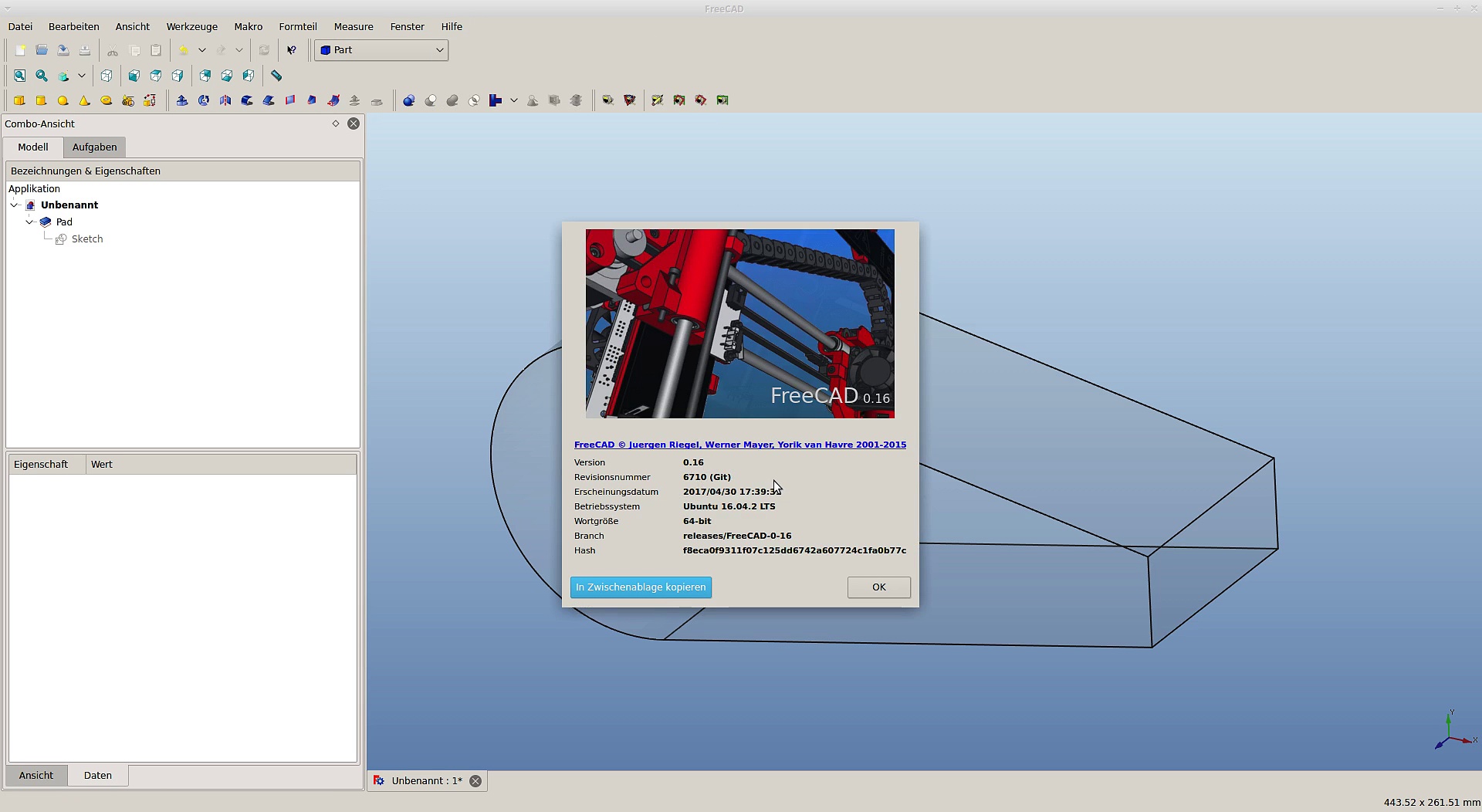Close the Unbenannt document tab

pos(475,781)
